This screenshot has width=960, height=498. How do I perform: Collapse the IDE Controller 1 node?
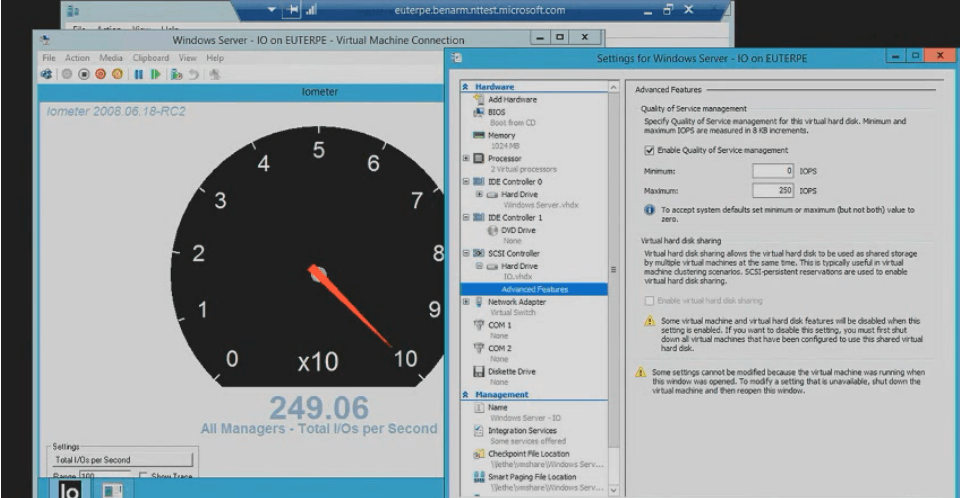point(466,217)
